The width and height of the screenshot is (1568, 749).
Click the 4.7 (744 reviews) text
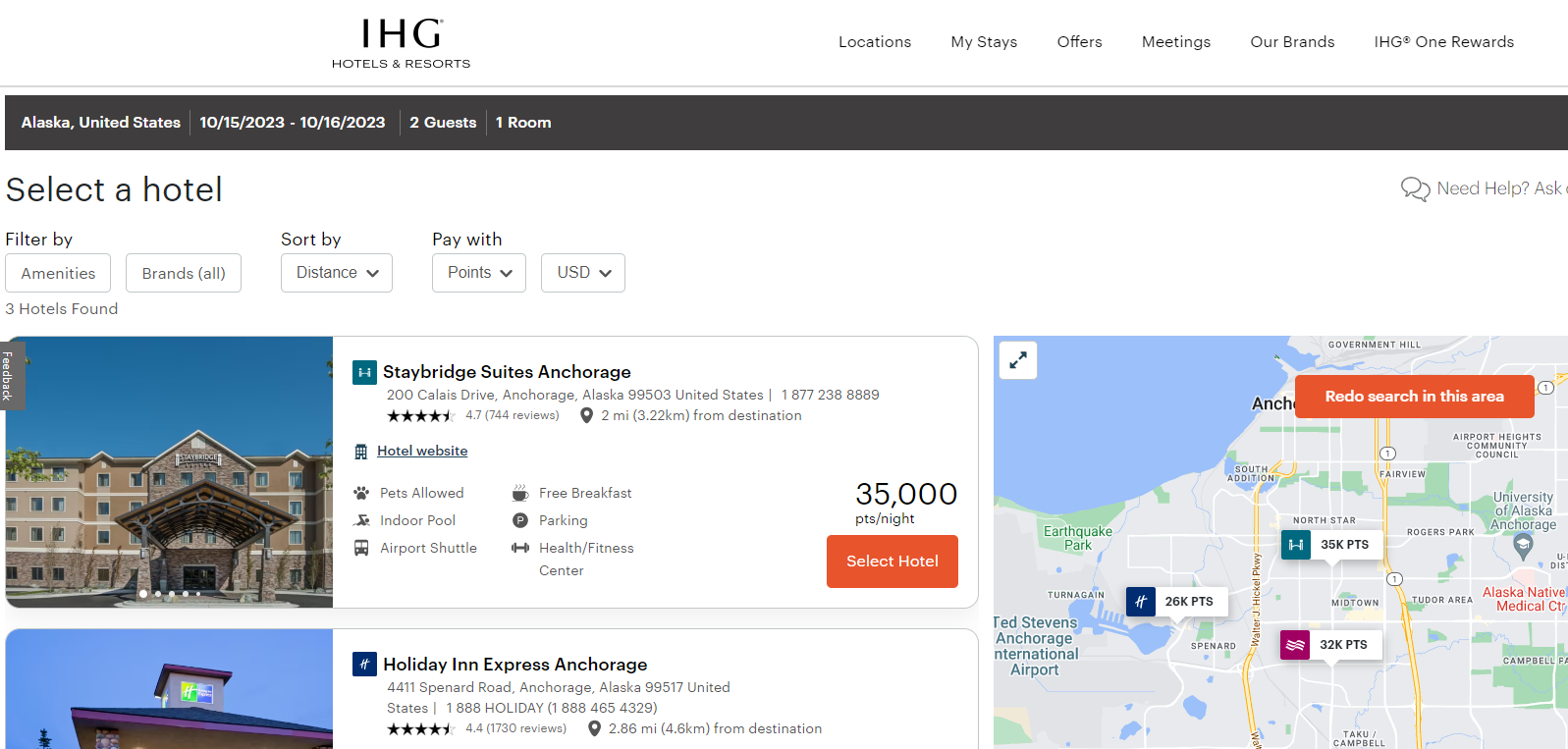click(513, 415)
